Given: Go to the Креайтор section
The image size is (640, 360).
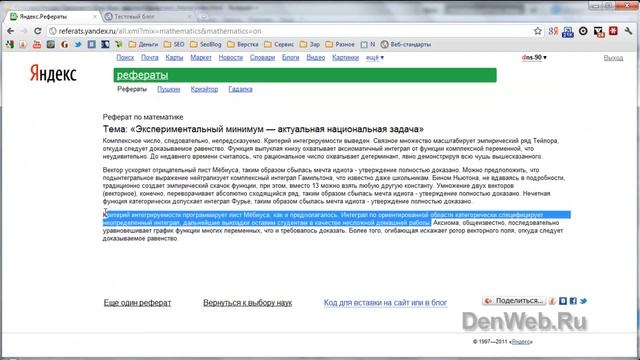Looking at the screenshot, I should point(204,89).
